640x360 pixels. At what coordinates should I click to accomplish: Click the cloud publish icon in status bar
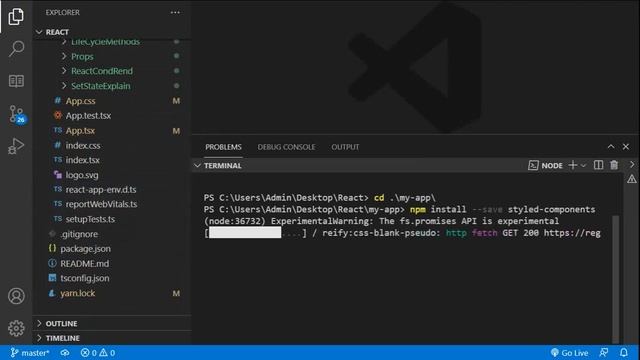[65, 353]
